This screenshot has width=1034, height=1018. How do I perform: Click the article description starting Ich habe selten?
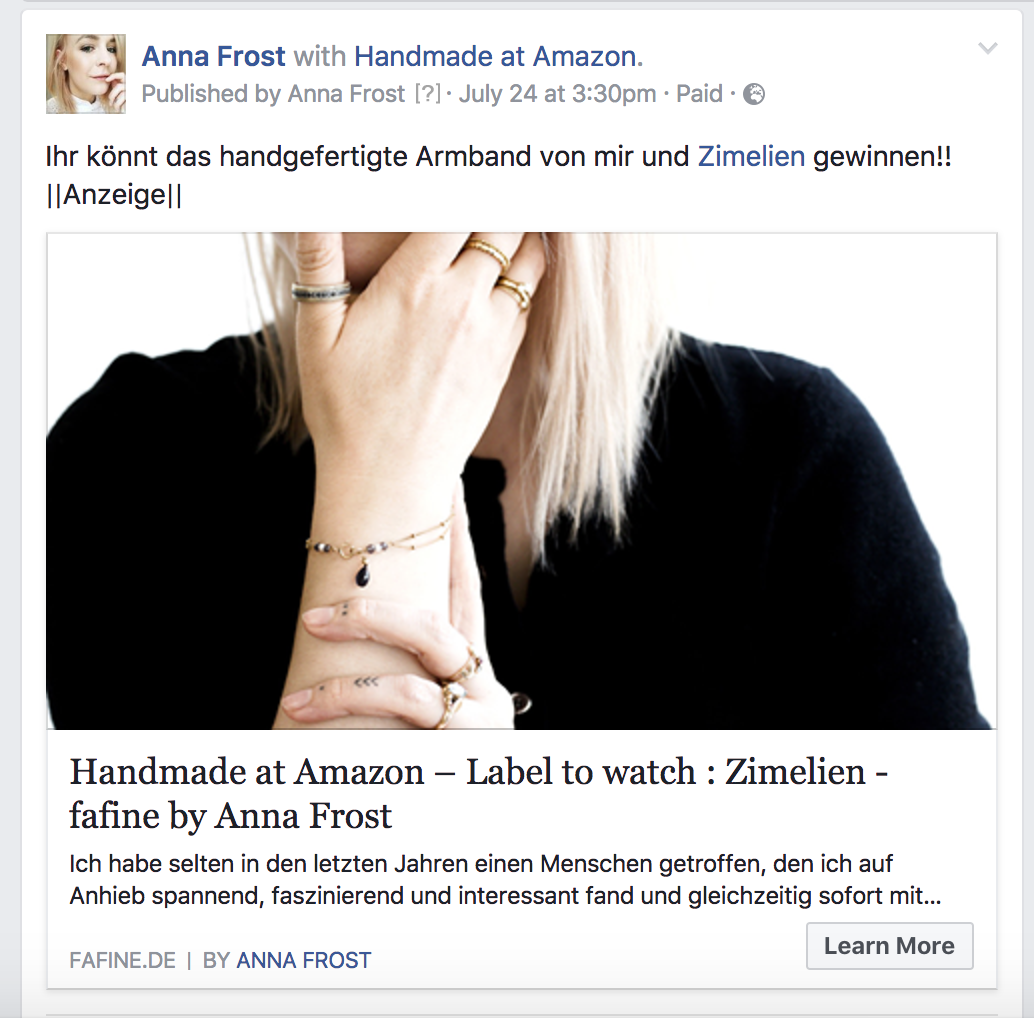(505, 880)
